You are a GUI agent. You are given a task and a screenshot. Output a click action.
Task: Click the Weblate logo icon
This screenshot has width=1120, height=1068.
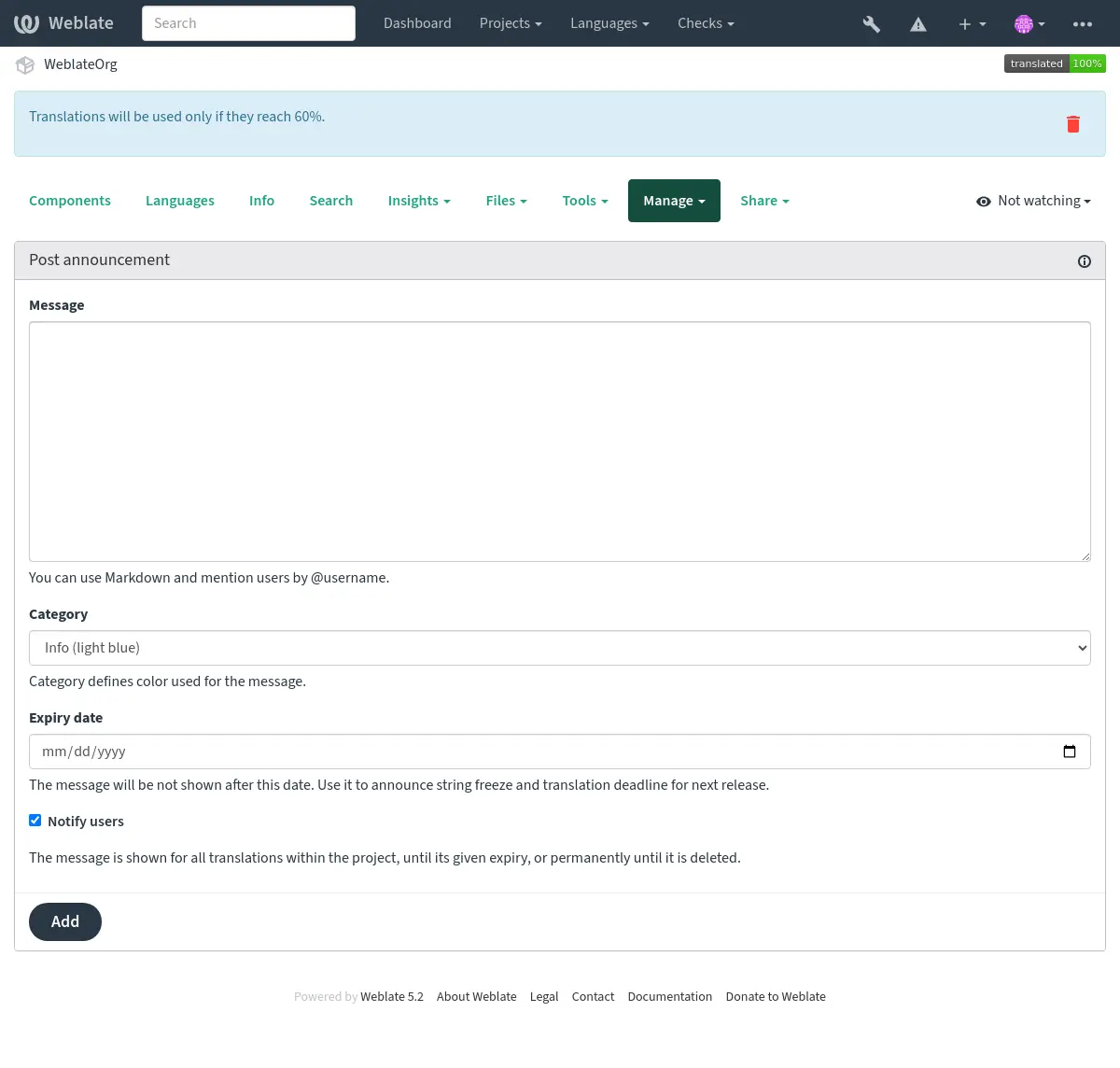pos(26,23)
